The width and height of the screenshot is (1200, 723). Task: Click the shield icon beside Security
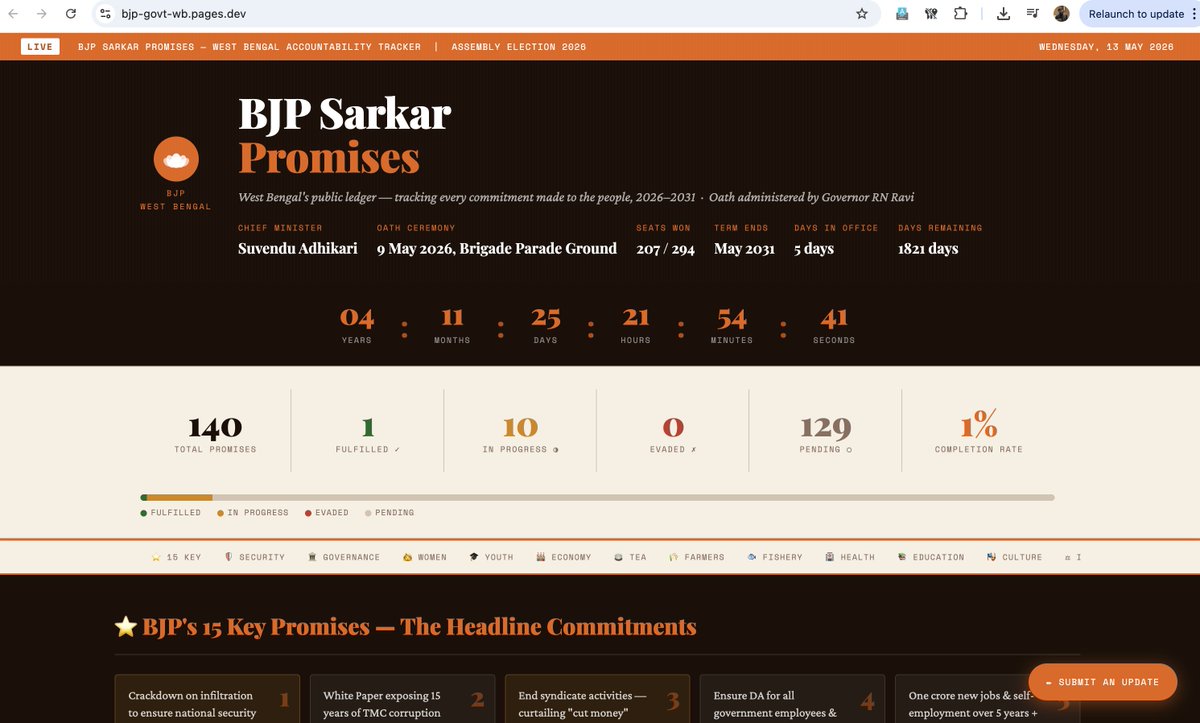[229, 557]
